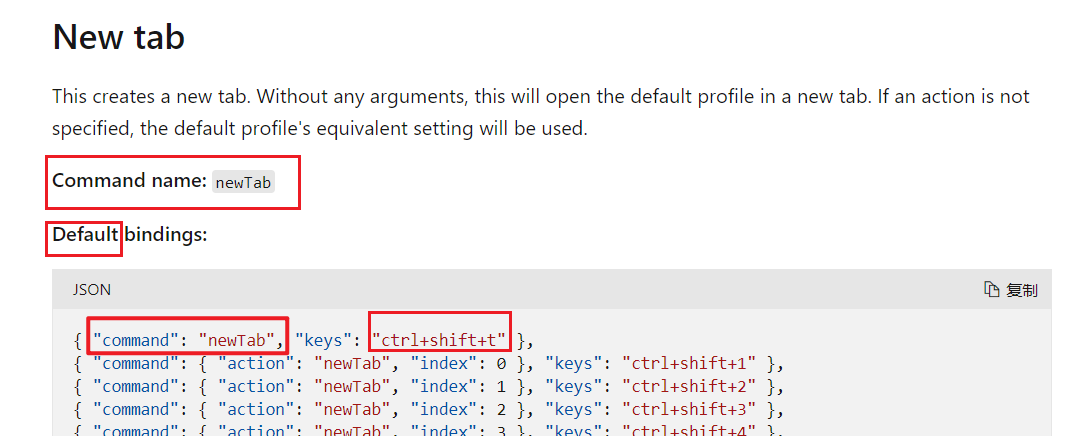Click the "Default bindings:" label
The height and width of the screenshot is (436, 1080).
(129, 235)
